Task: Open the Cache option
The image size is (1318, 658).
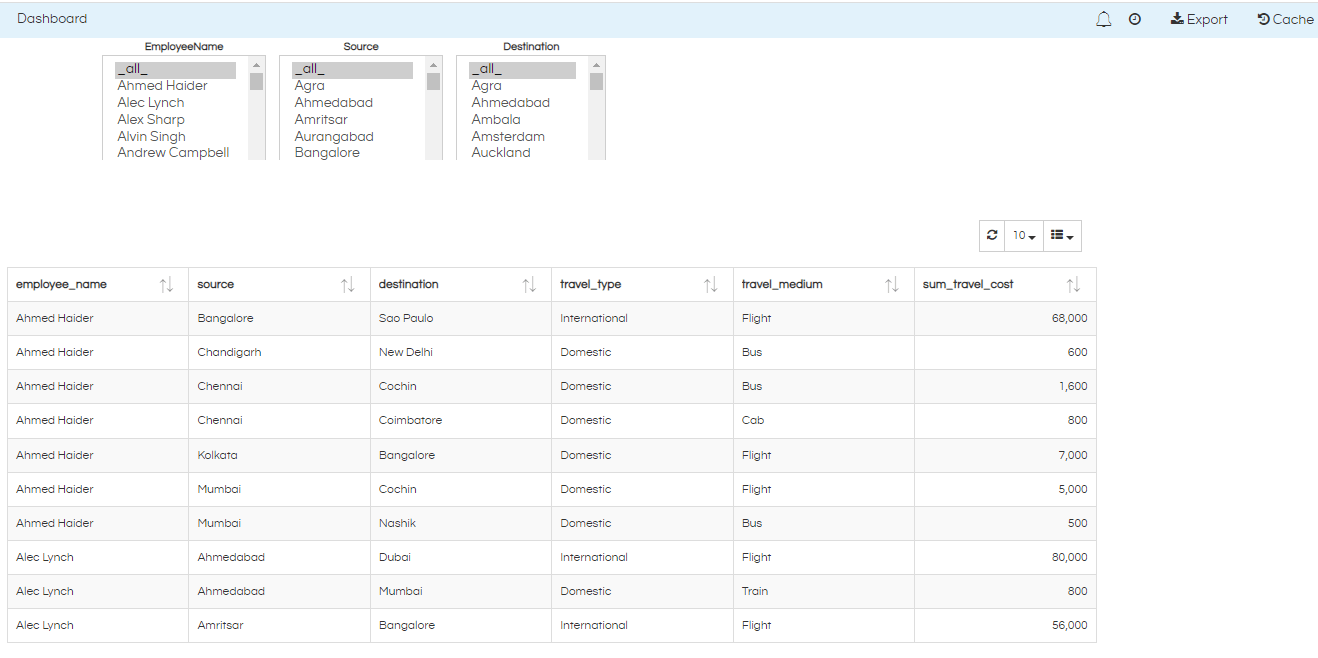Action: click(x=1286, y=19)
